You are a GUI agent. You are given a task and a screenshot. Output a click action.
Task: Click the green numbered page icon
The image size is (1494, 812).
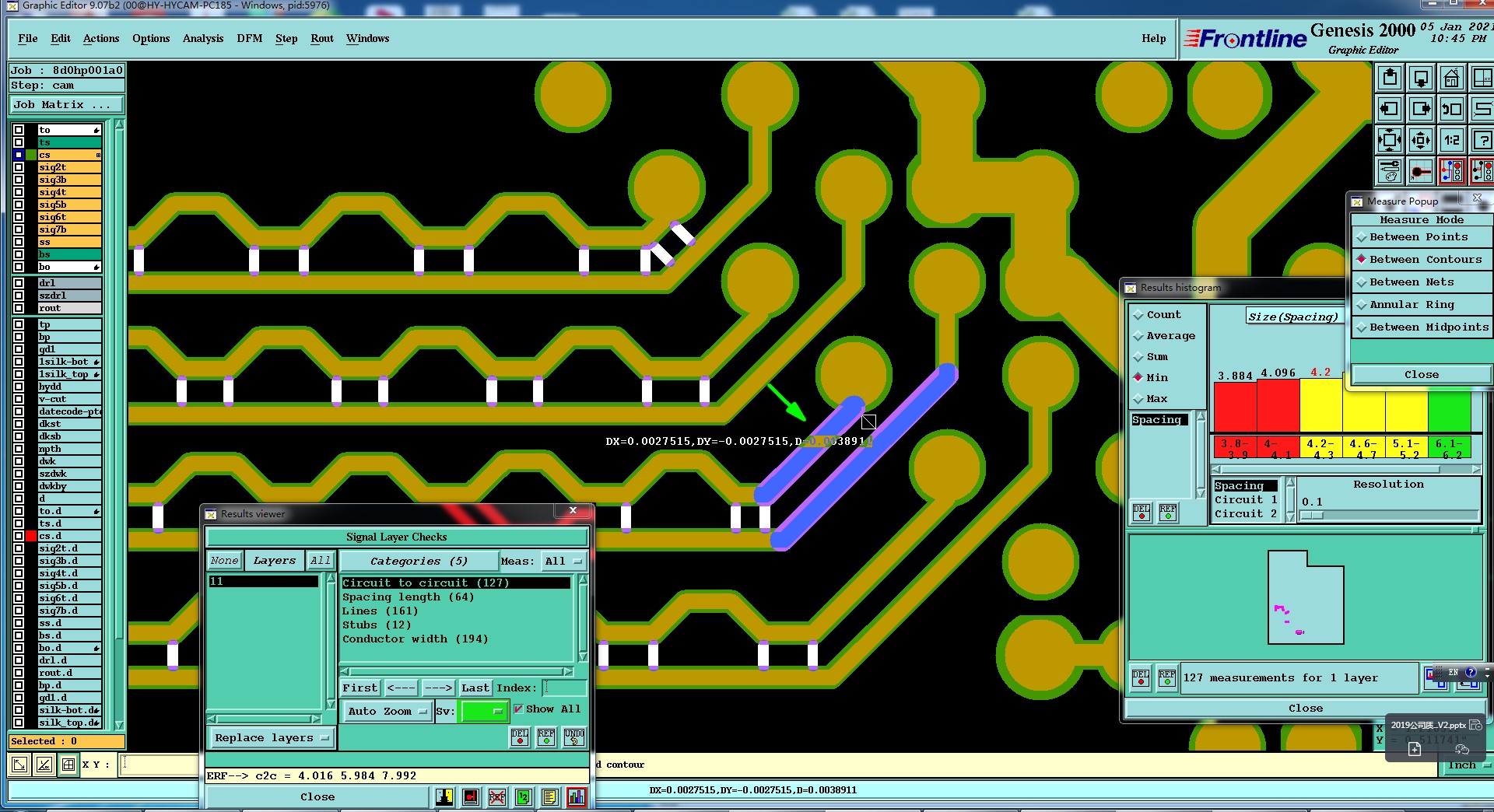pos(524,796)
